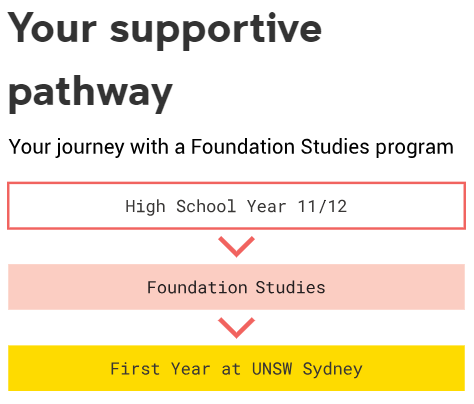Image resolution: width=474 pixels, height=404 pixels.
Task: Click the word 'School' in the outlined box
Action: [x=206, y=206]
